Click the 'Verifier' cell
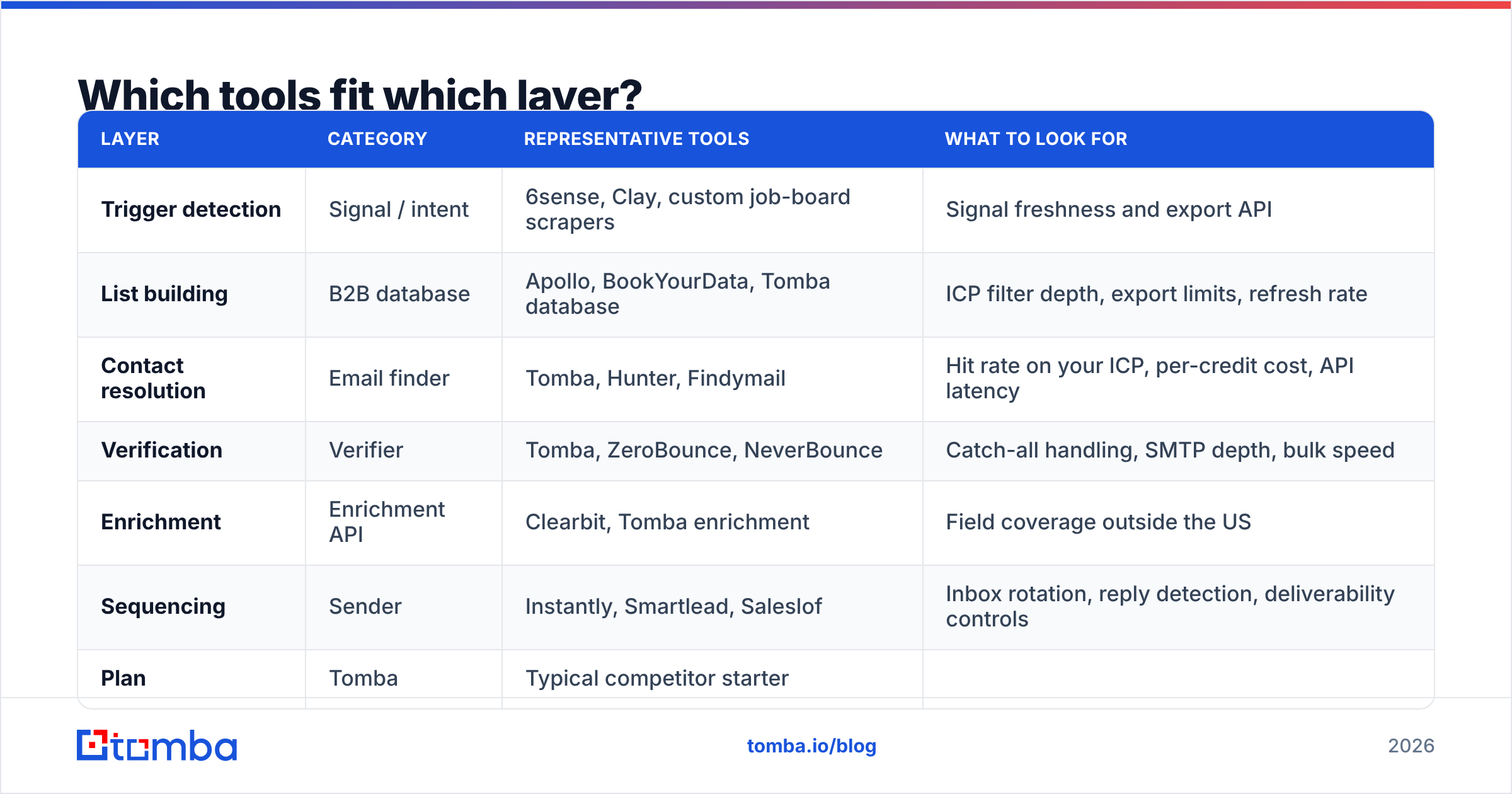Screen dimensions: 1512x794 404,451
